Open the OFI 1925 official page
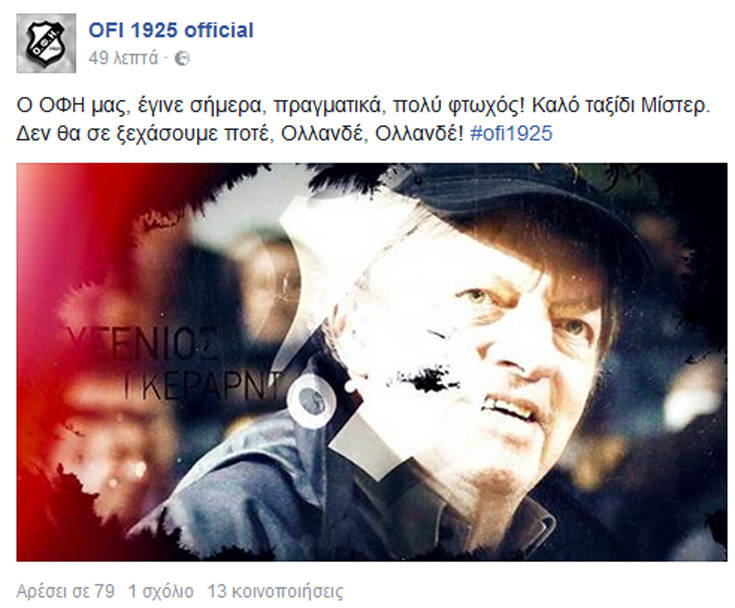The image size is (735, 608). 171,30
